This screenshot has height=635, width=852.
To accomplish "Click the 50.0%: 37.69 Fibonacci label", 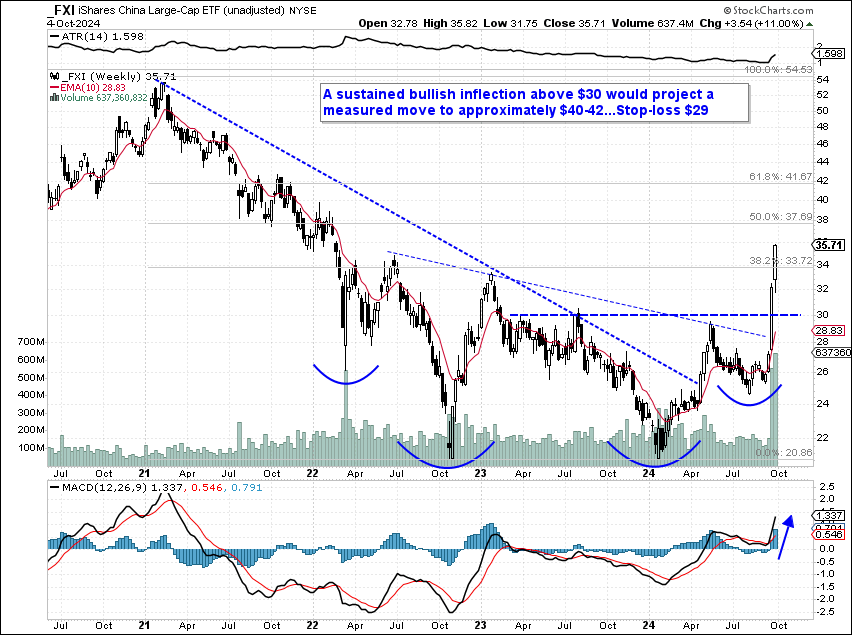I will point(781,216).
